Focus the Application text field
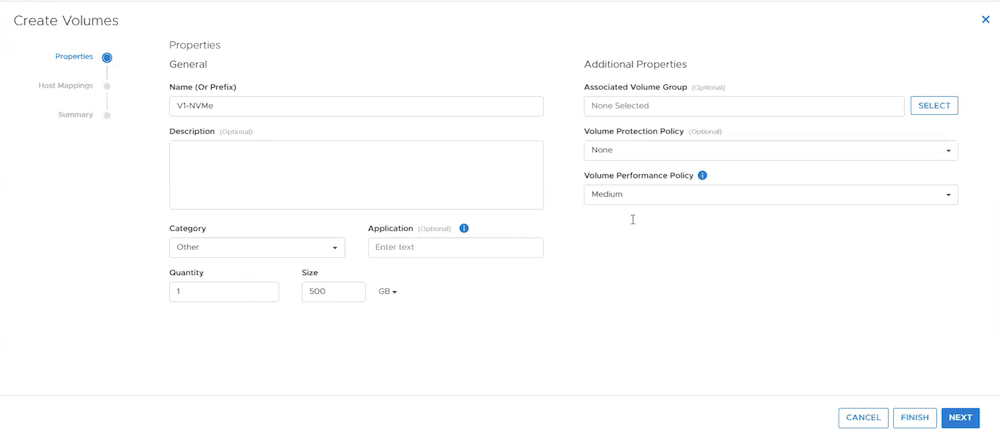 click(455, 247)
